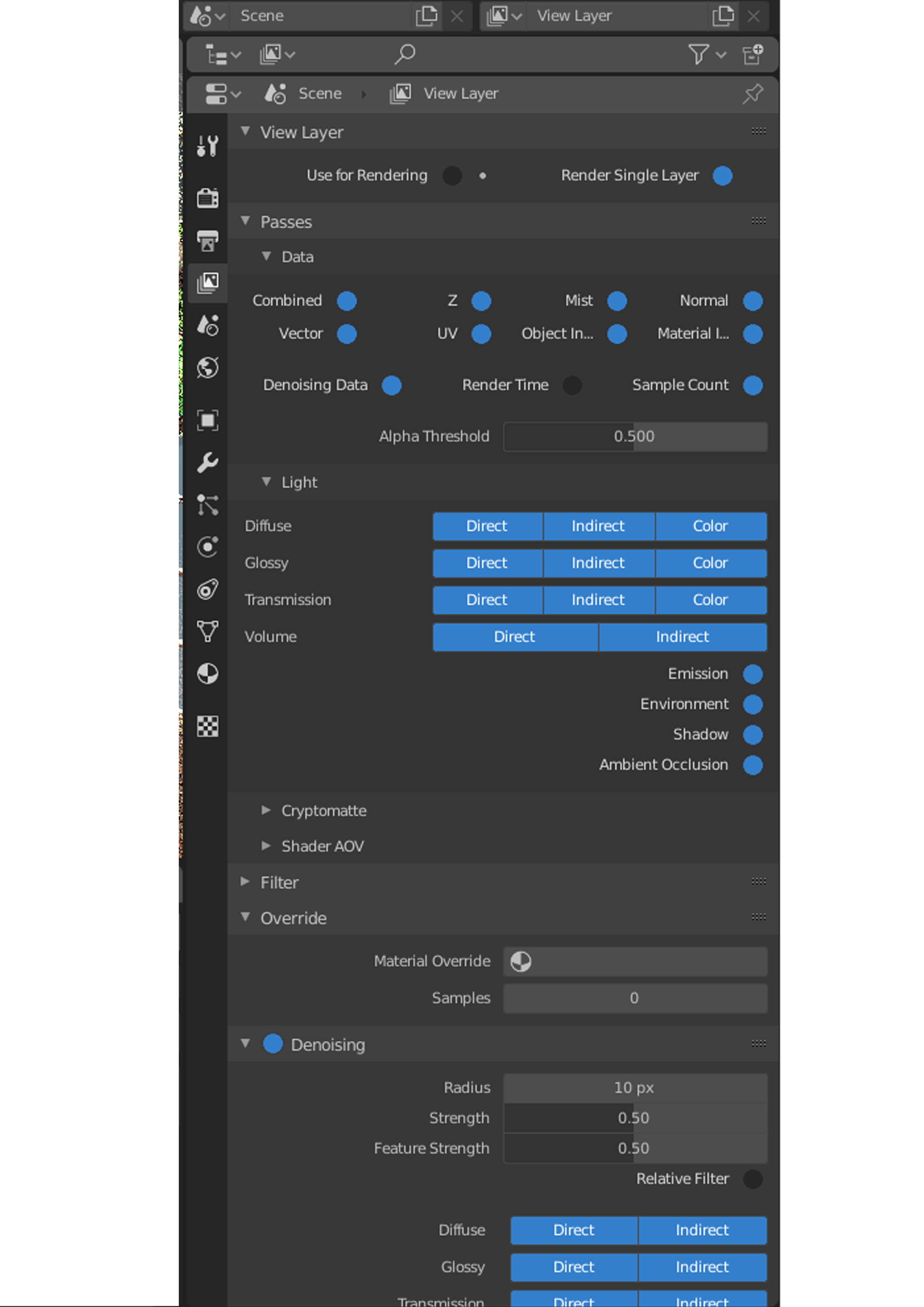Adjust the Alpha Threshold slider
Screen dimensions: 924x1307
(x=635, y=437)
